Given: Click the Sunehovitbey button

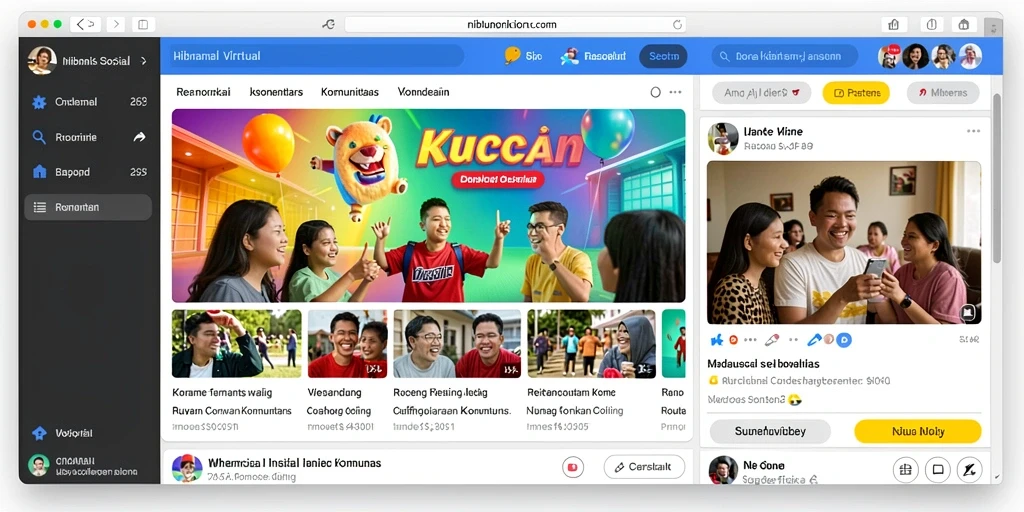Looking at the screenshot, I should (x=770, y=432).
